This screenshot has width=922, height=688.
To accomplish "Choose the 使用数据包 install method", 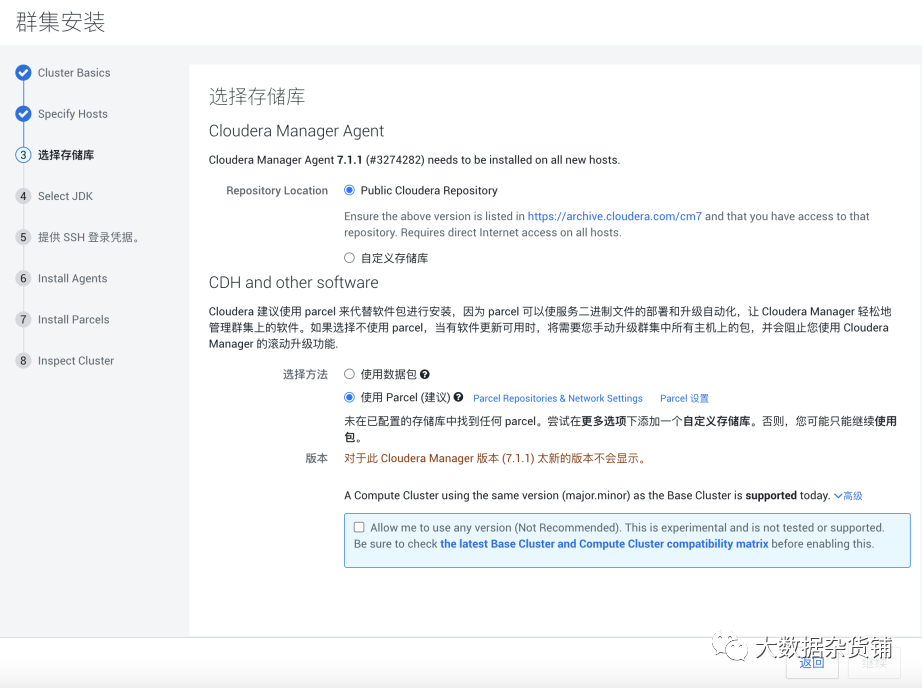I will 349,374.
